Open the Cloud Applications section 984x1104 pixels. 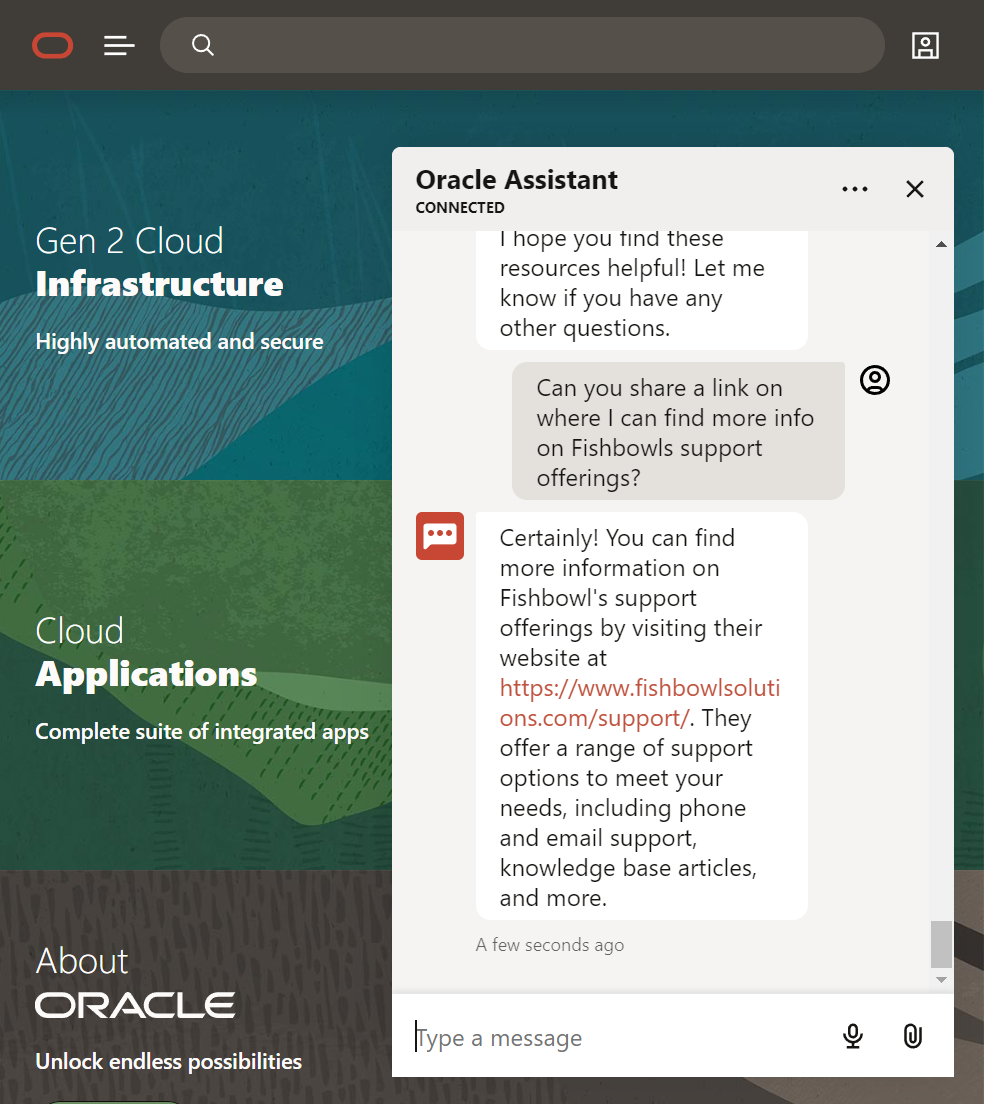tap(146, 652)
